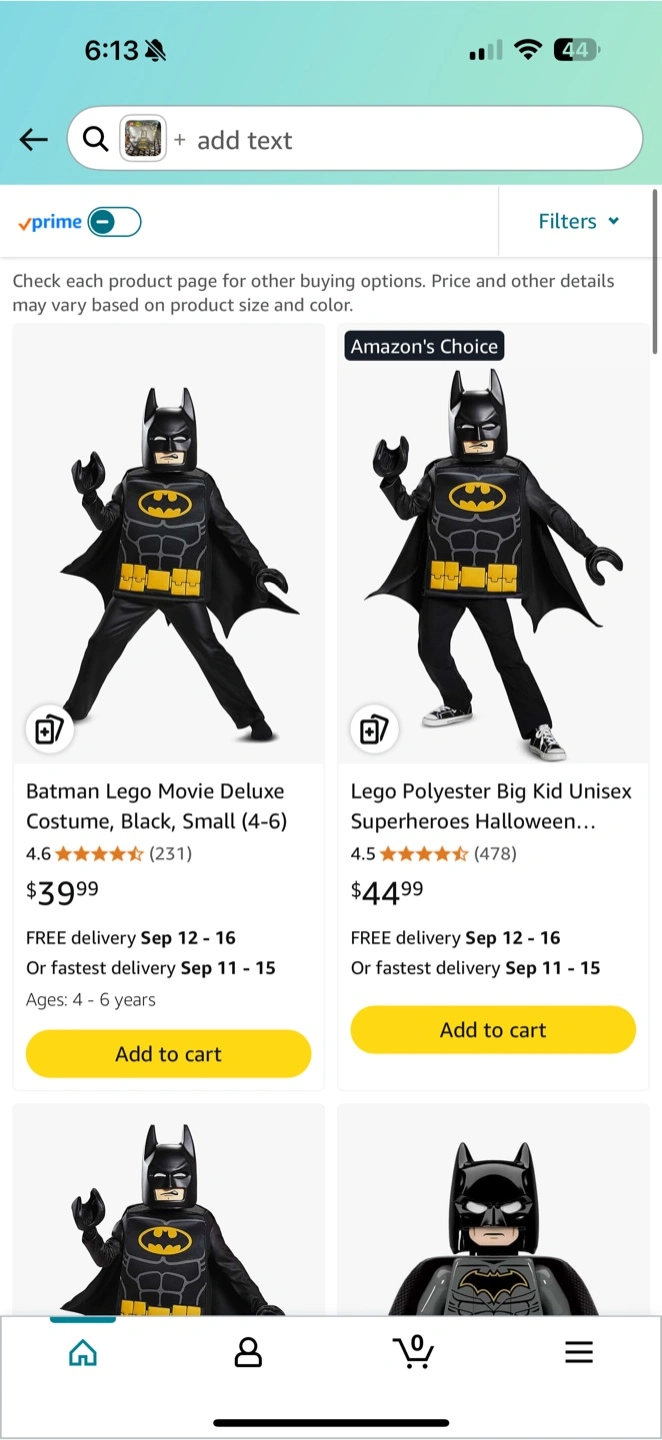Open Batman Lego Movie Deluxe Costume title
This screenshot has height=1440, width=662.
(x=155, y=806)
